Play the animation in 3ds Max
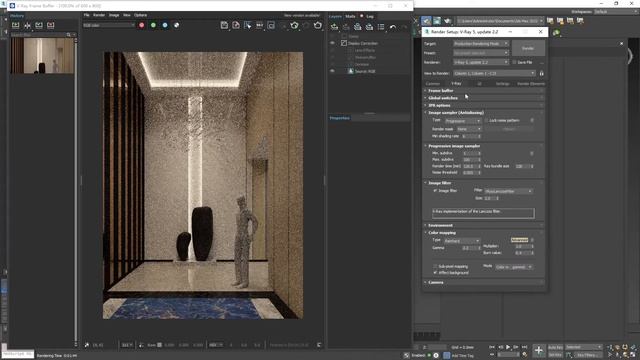 [508, 347]
